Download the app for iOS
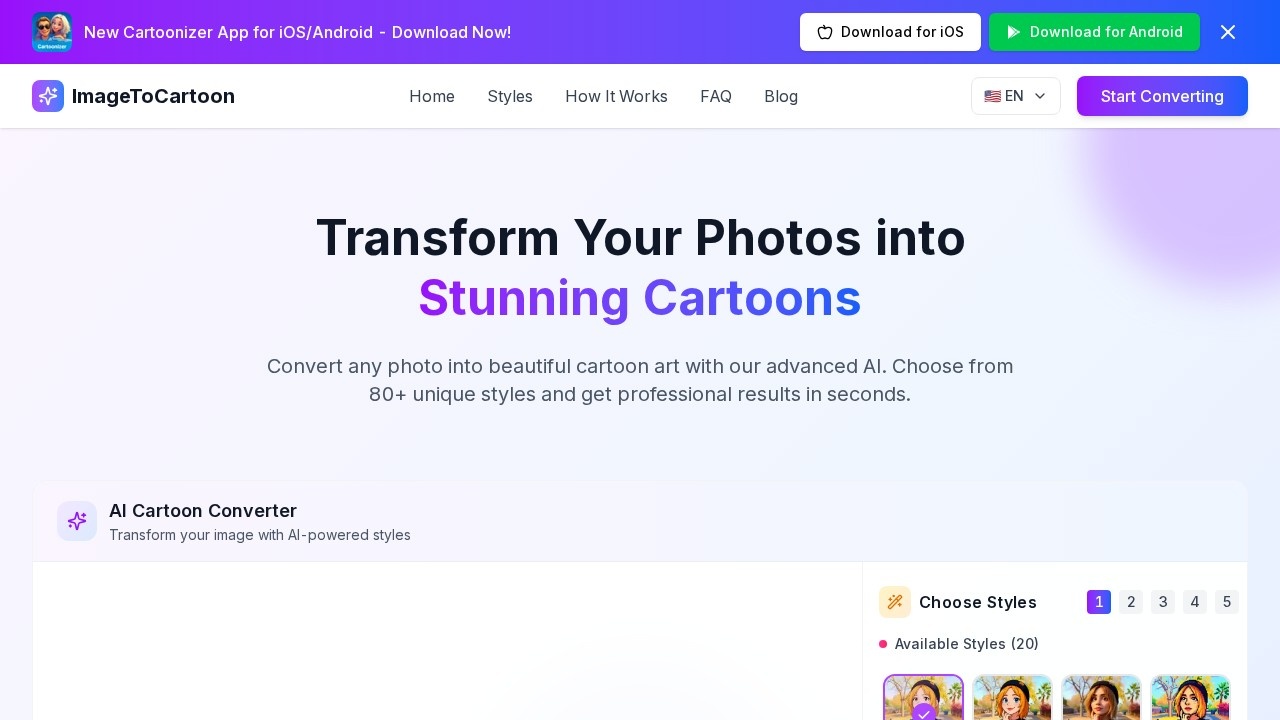The image size is (1280, 720). (890, 32)
